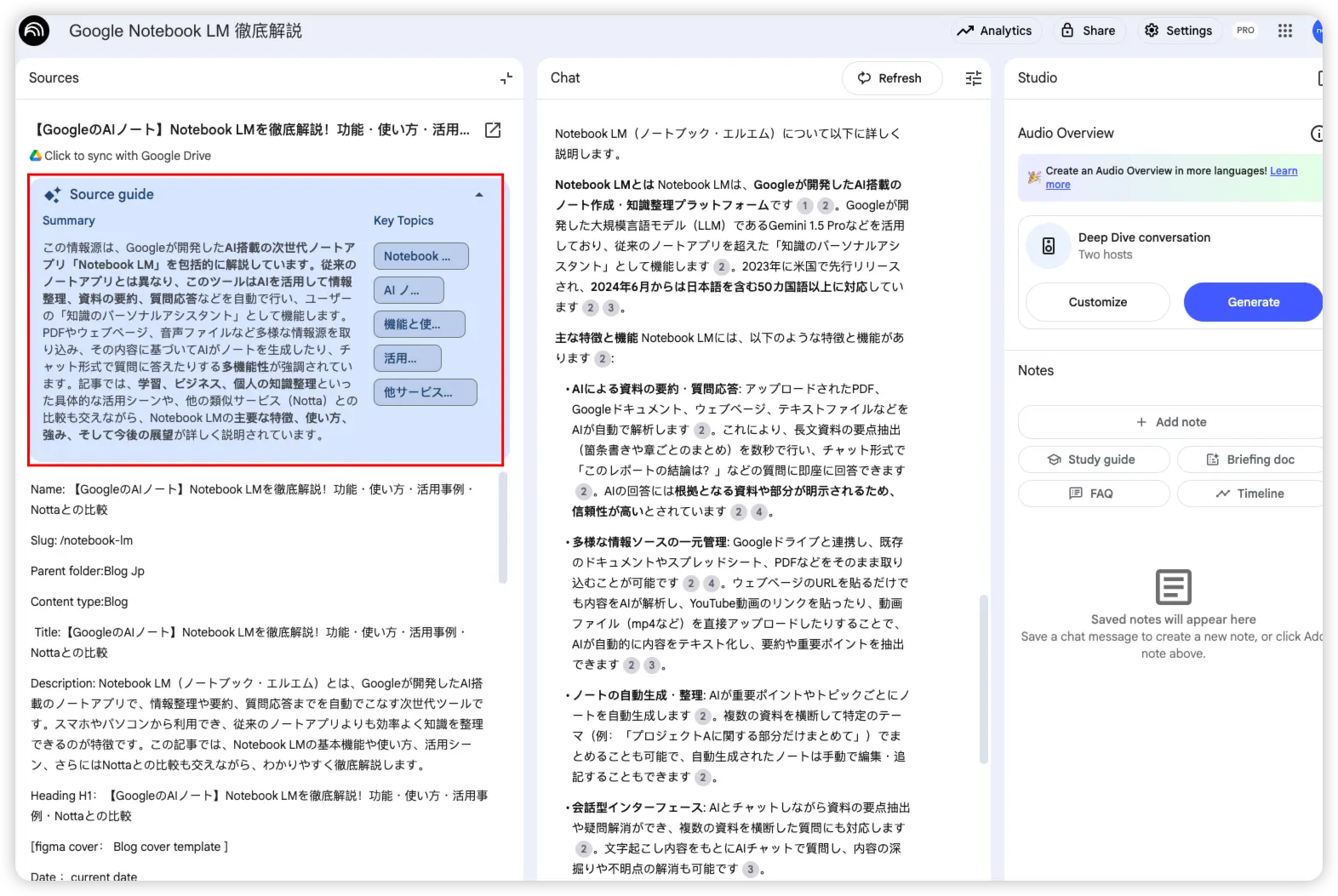
Task: Collapse the Sources panel with the shrink icon
Action: coord(506,78)
